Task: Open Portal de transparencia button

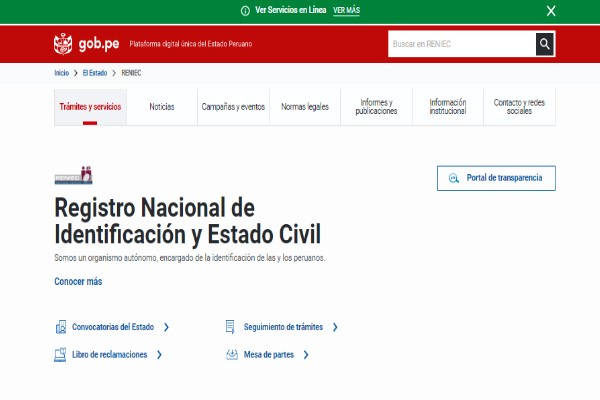Action: coord(496,178)
